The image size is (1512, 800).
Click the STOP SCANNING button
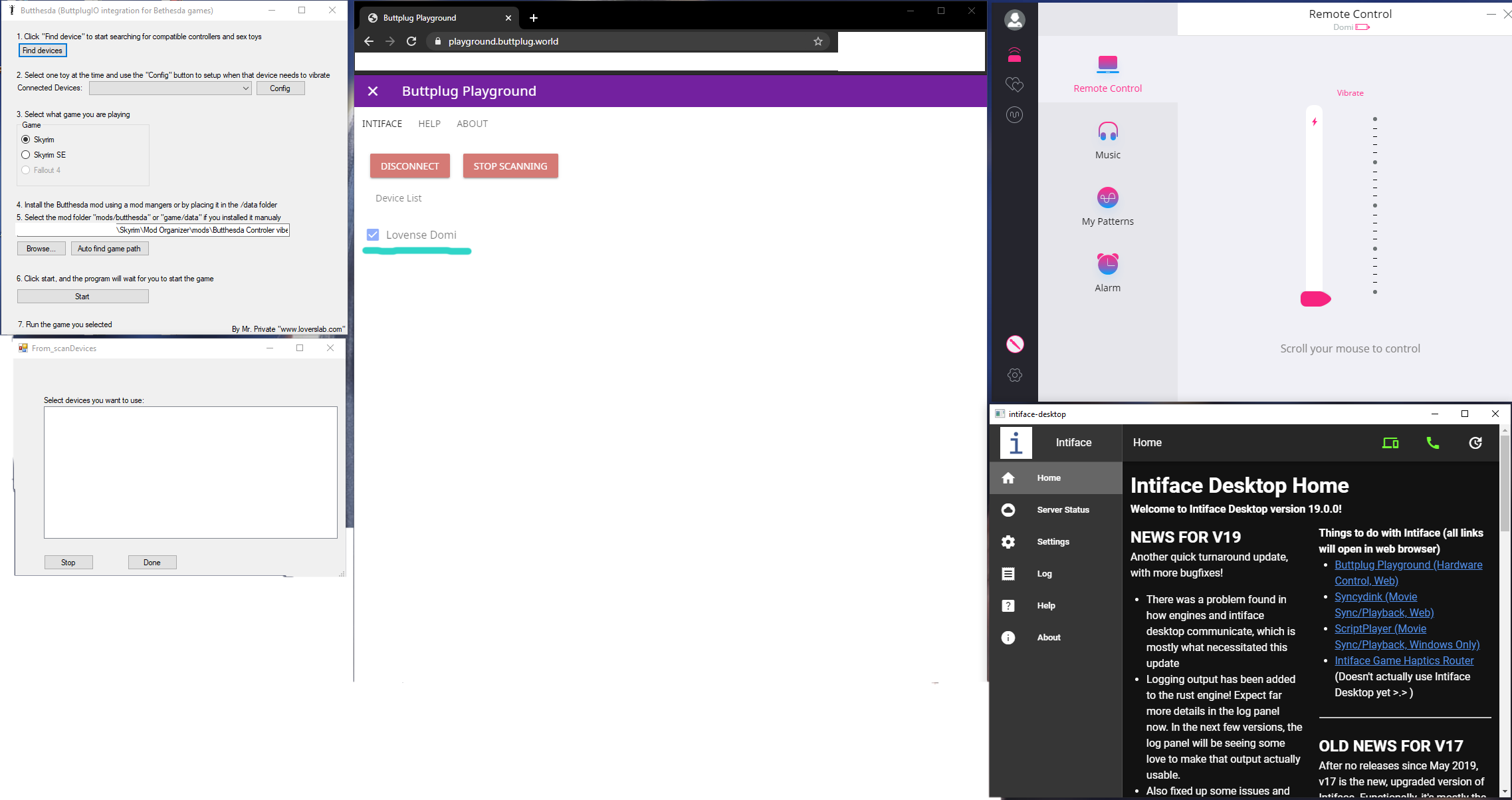pyautogui.click(x=510, y=166)
